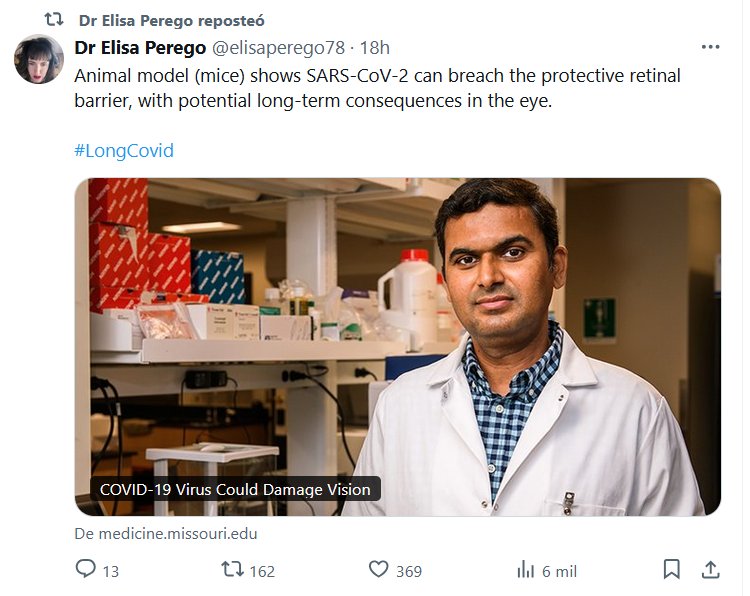
Task: Open Dr Elisa Perego's profile avatar
Action: click(39, 59)
